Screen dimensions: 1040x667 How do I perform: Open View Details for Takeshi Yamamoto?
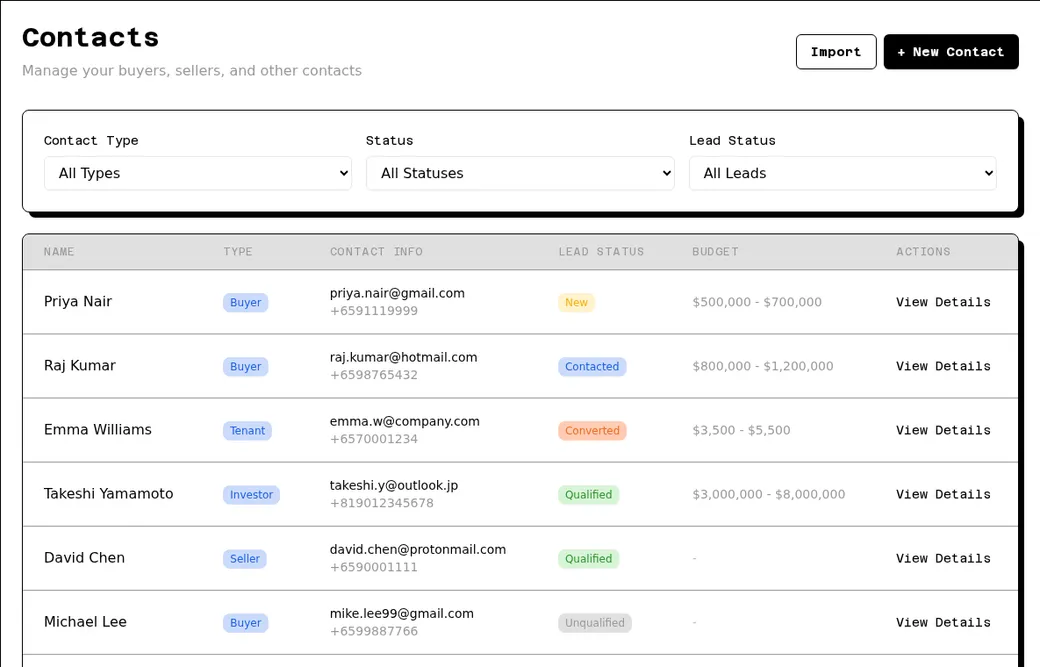(x=942, y=494)
